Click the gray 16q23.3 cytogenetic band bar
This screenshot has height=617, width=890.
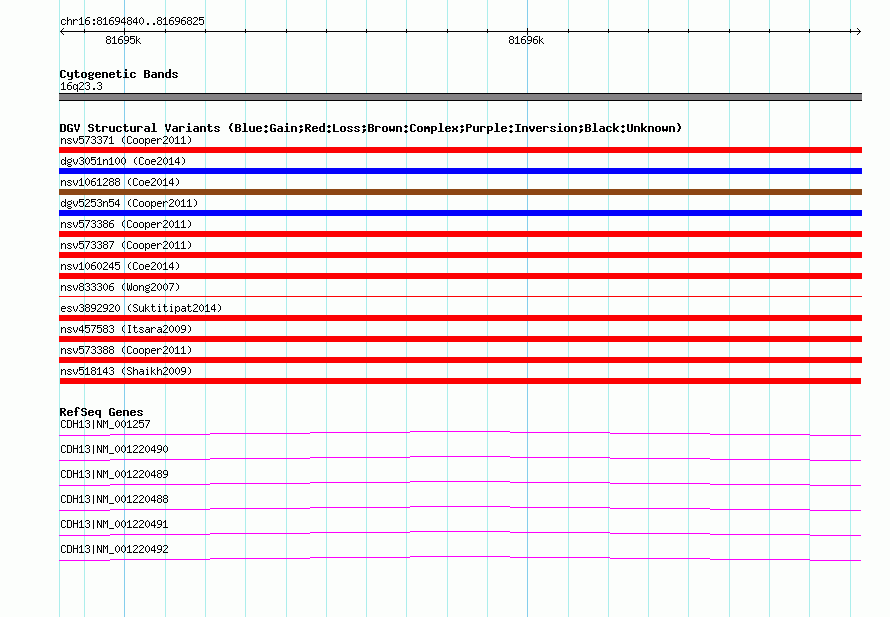(x=460, y=97)
